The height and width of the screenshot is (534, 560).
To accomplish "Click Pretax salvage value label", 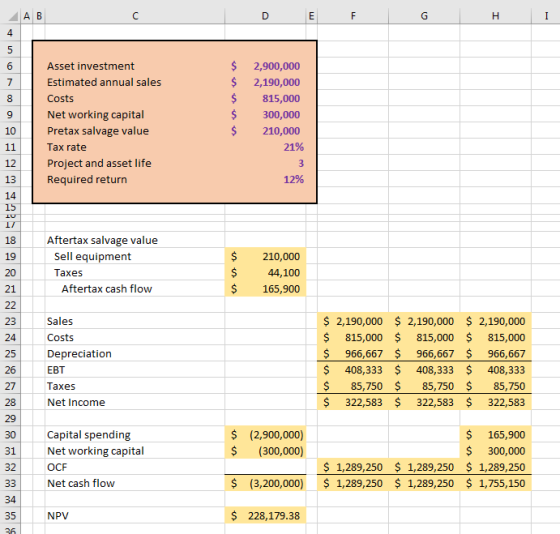I will [98, 131].
